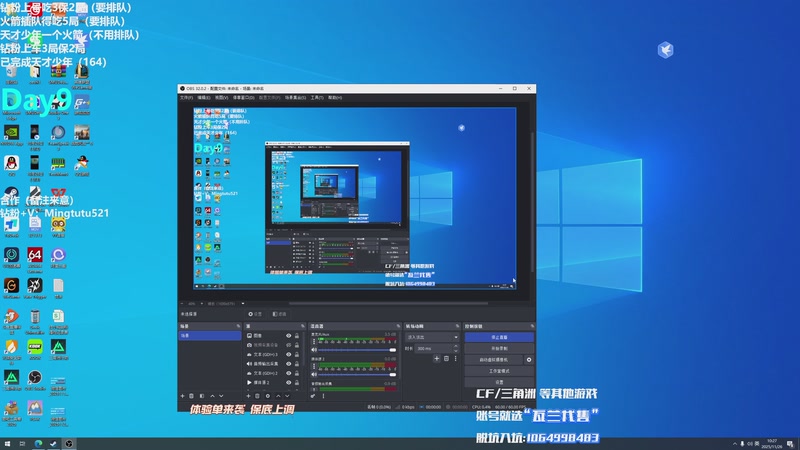Screen dimensions: 800x450
Task: Open 设置 in the Controls dock
Action: (499, 382)
